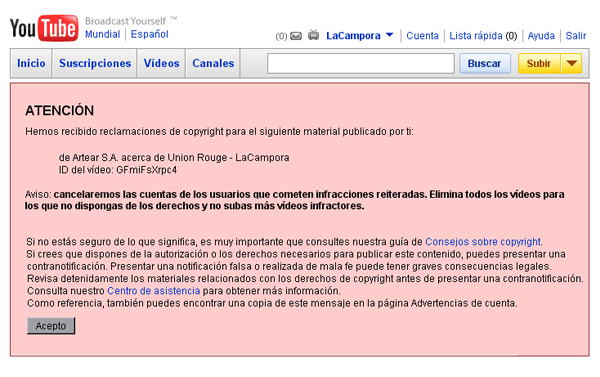Viewport: 600px width, 377px height.
Task: Click the video ID GFmiFsXrpc4 text
Action: [147, 170]
